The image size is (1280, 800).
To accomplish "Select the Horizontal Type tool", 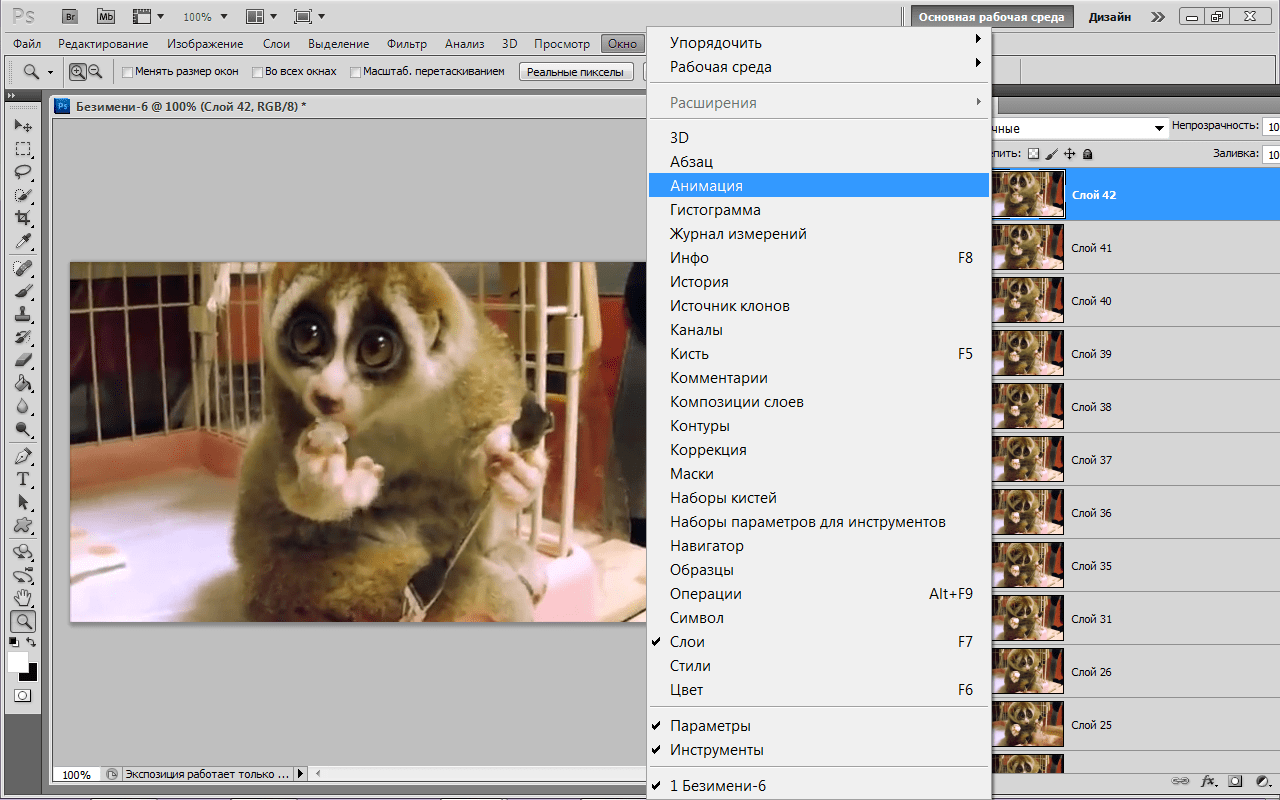I will click(22, 479).
